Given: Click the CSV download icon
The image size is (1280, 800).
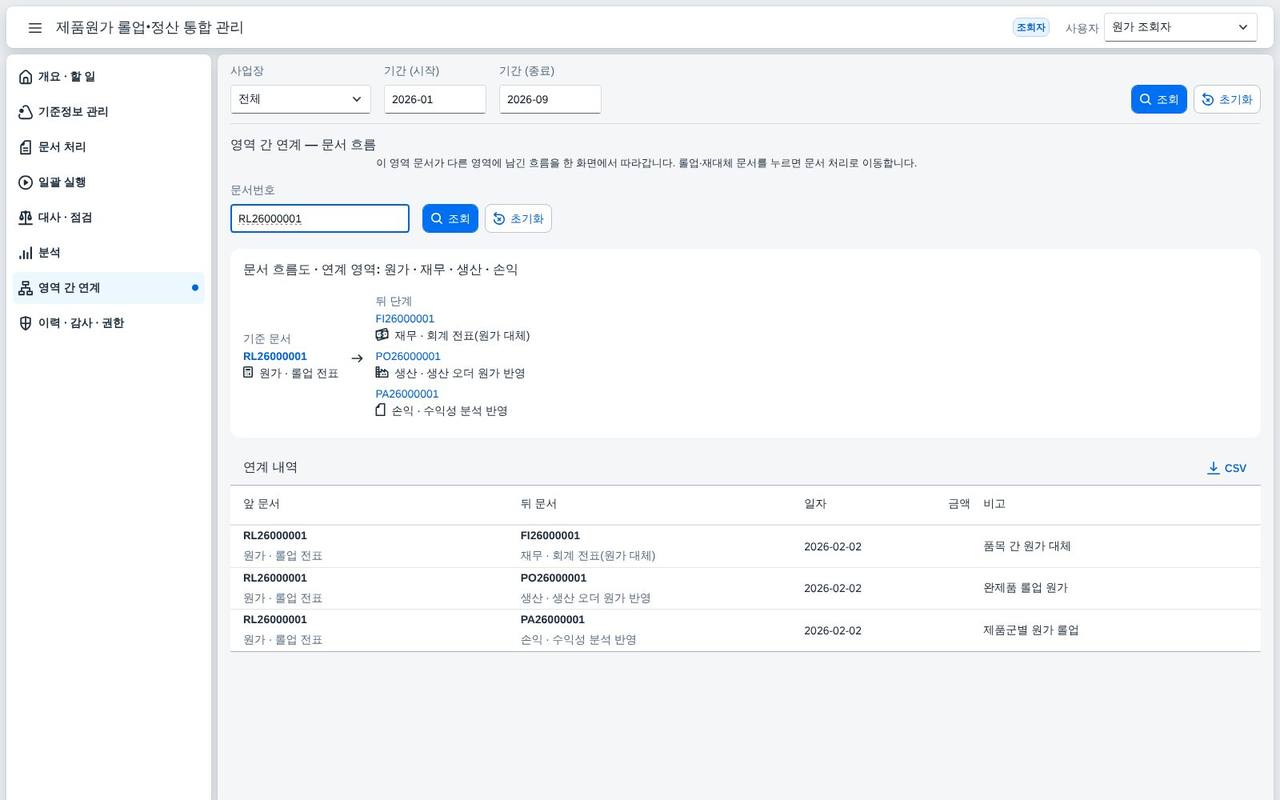Looking at the screenshot, I should point(1213,468).
